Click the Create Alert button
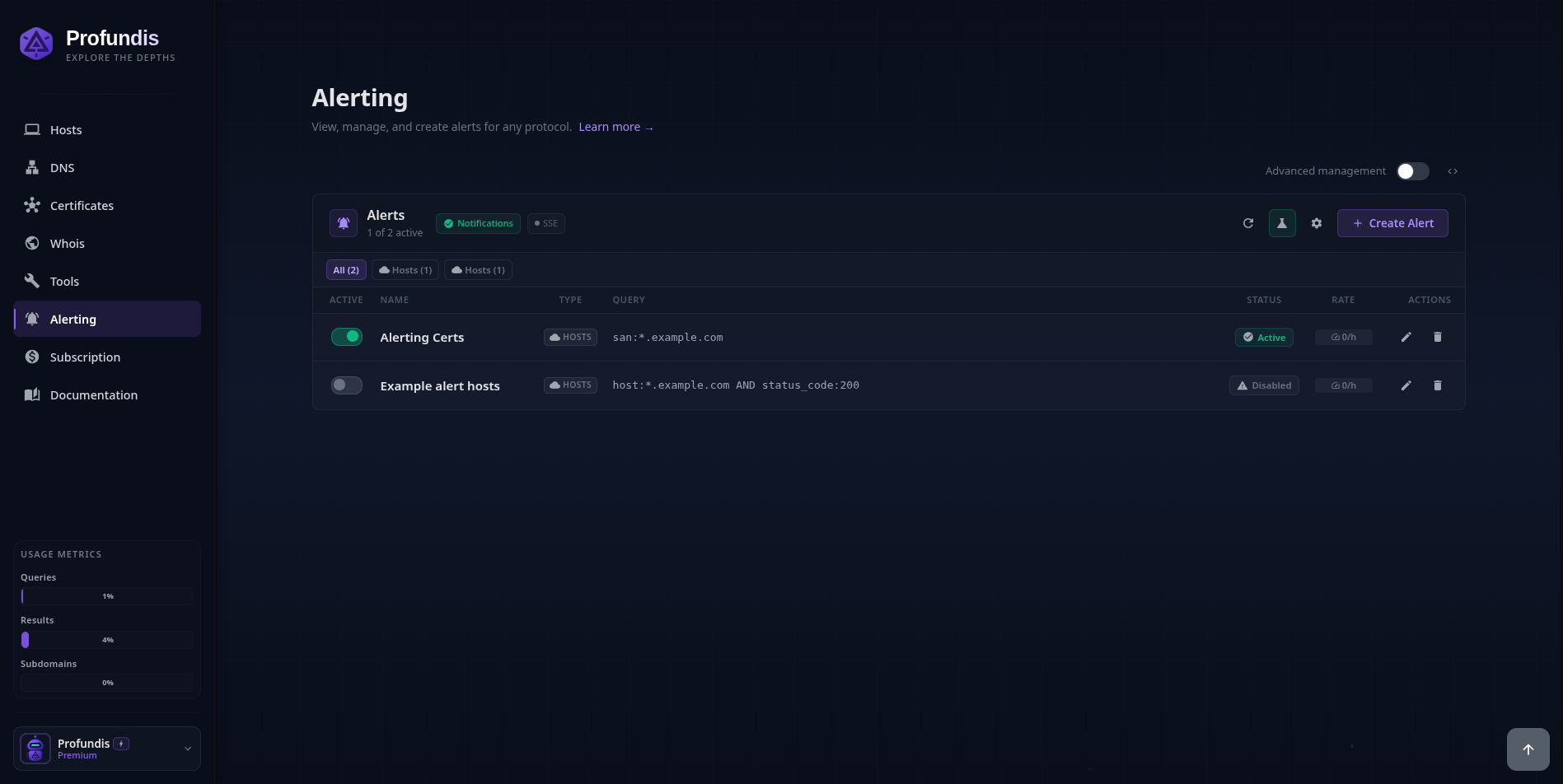This screenshot has height=784, width=1563. pyautogui.click(x=1392, y=223)
